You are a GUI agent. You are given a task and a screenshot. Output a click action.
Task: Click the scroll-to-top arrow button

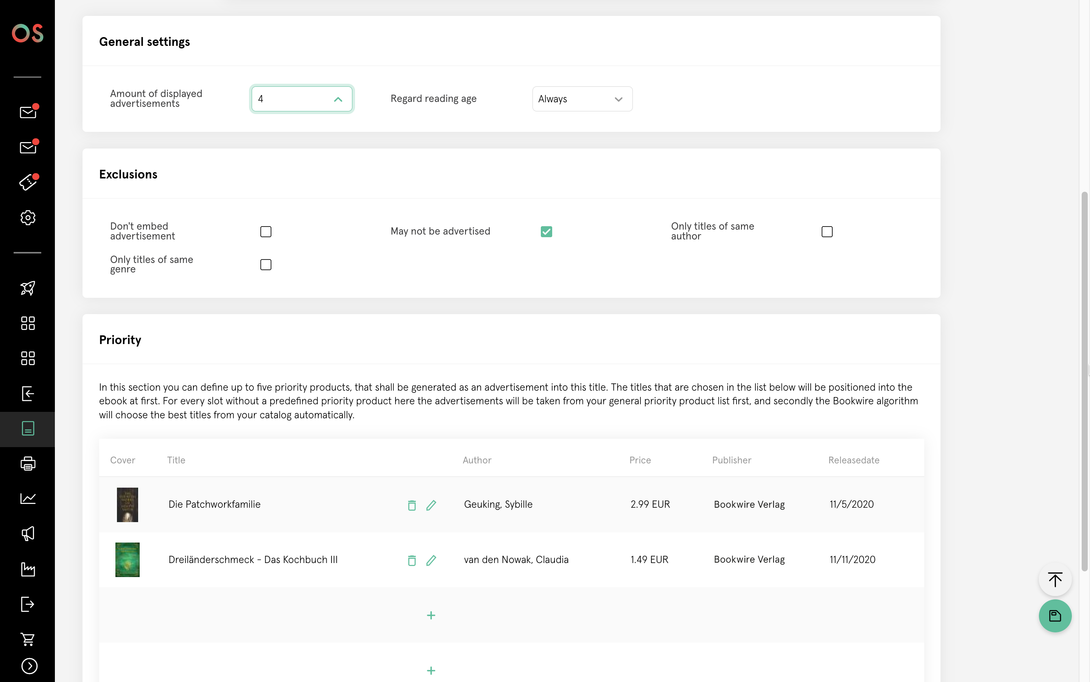coord(1055,580)
